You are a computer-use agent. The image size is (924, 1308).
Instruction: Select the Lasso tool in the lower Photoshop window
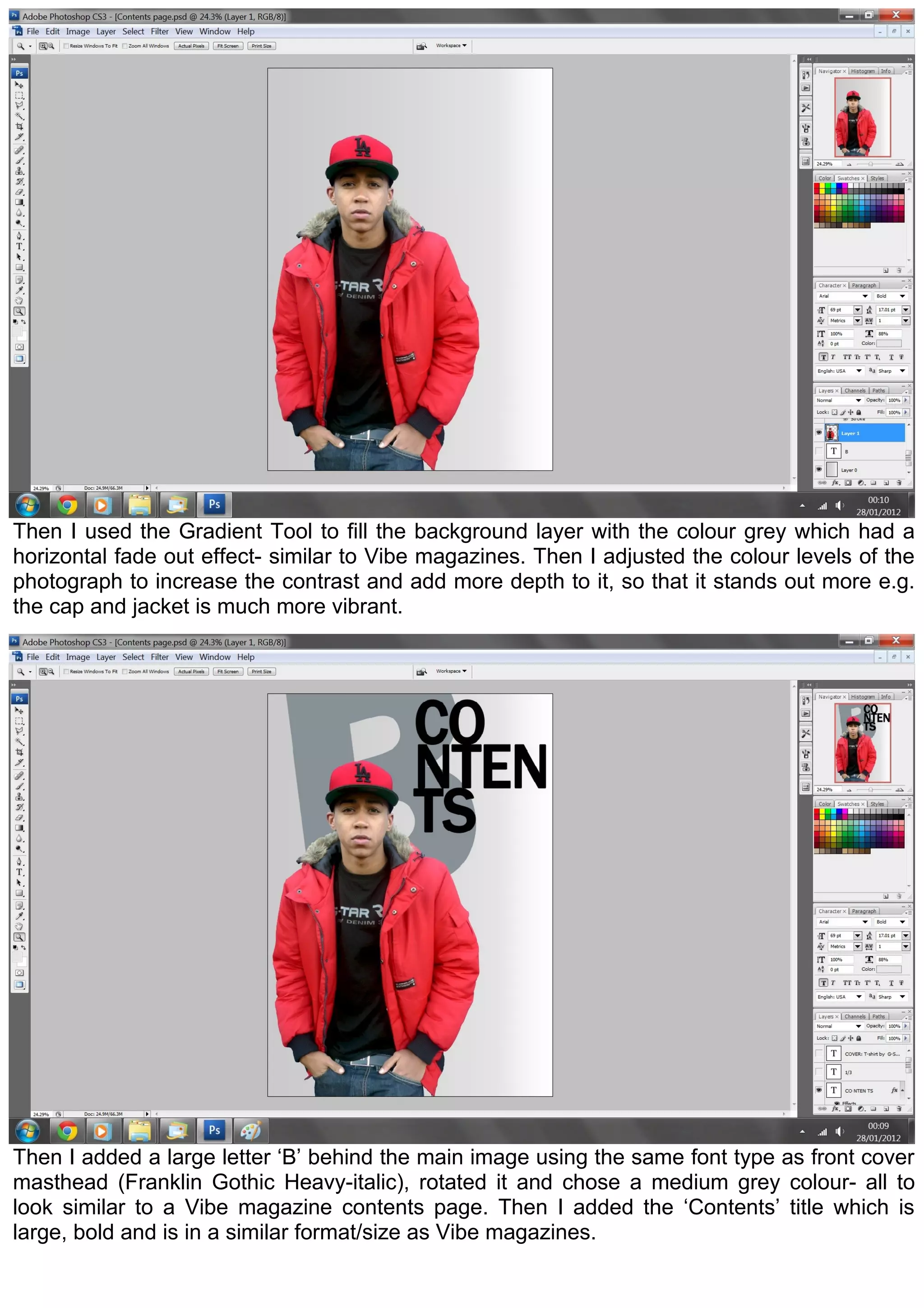[x=19, y=731]
